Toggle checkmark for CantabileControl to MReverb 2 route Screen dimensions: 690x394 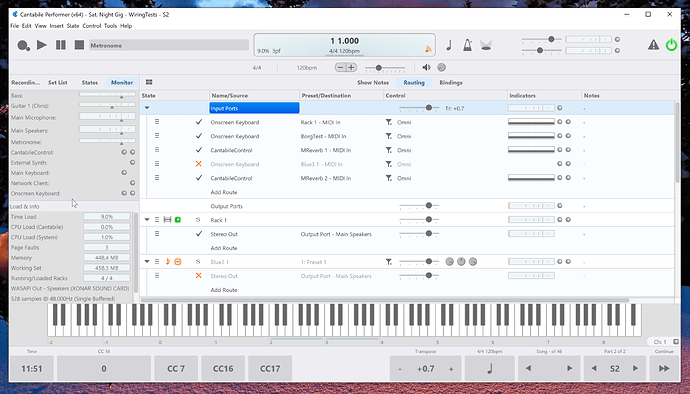click(199, 178)
